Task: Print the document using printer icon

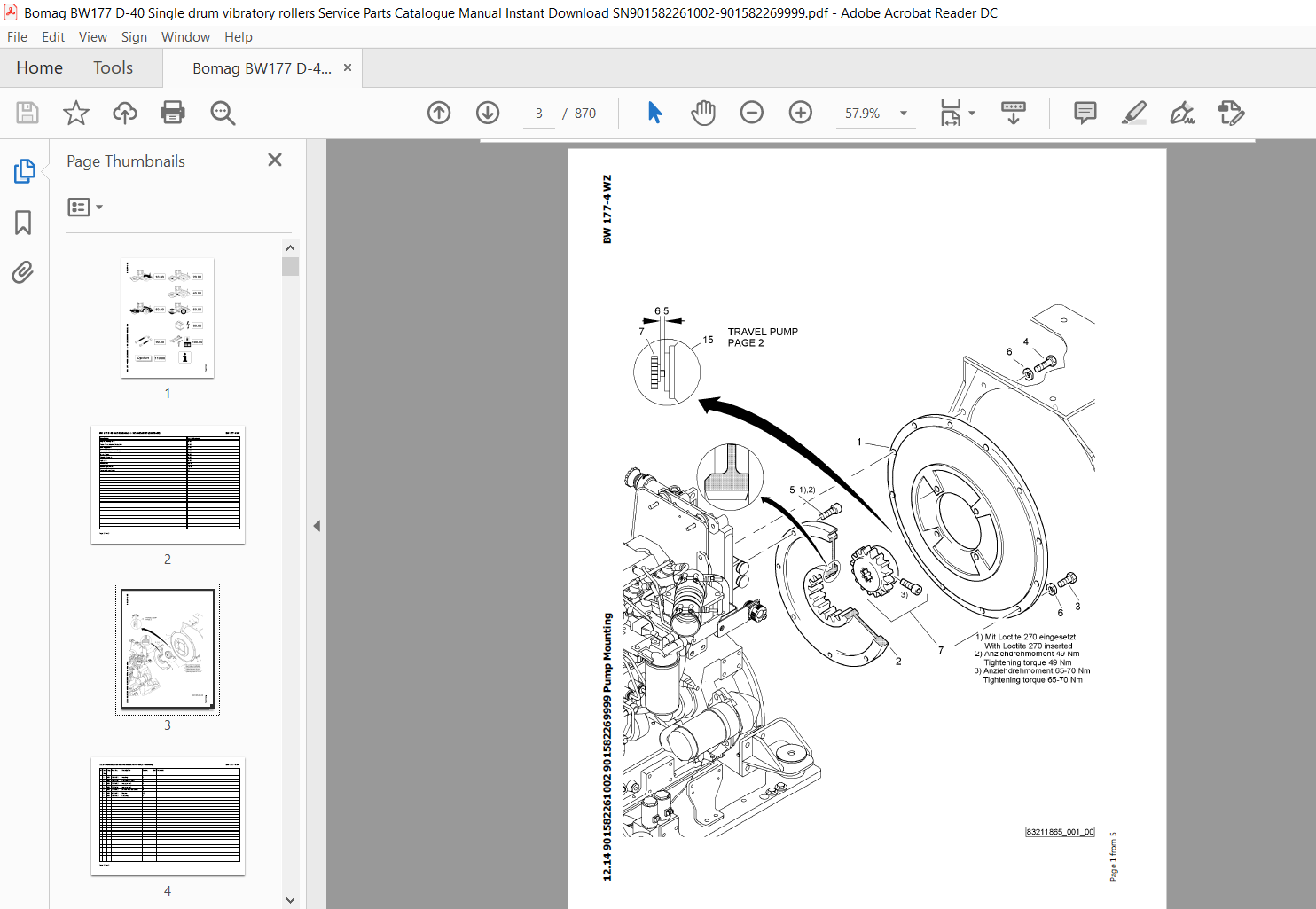Action: click(173, 113)
